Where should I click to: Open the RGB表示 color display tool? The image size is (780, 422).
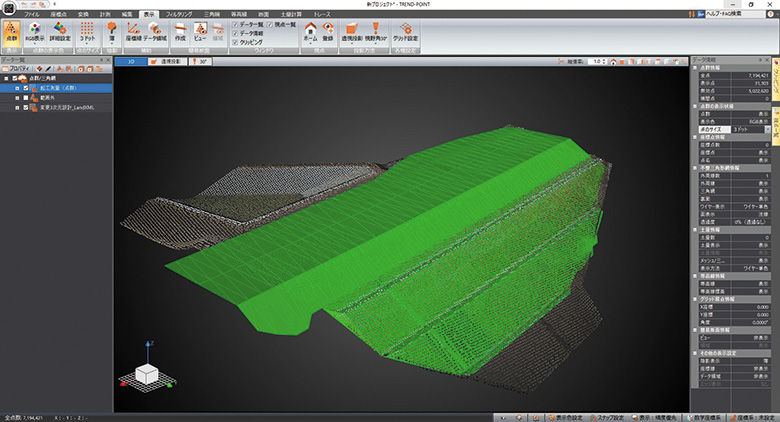(35, 33)
